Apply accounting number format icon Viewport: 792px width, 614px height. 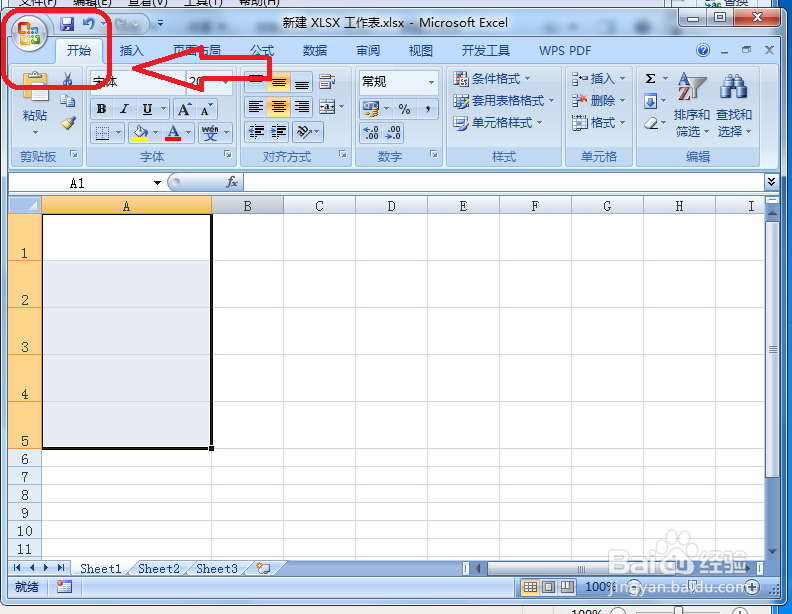371,109
